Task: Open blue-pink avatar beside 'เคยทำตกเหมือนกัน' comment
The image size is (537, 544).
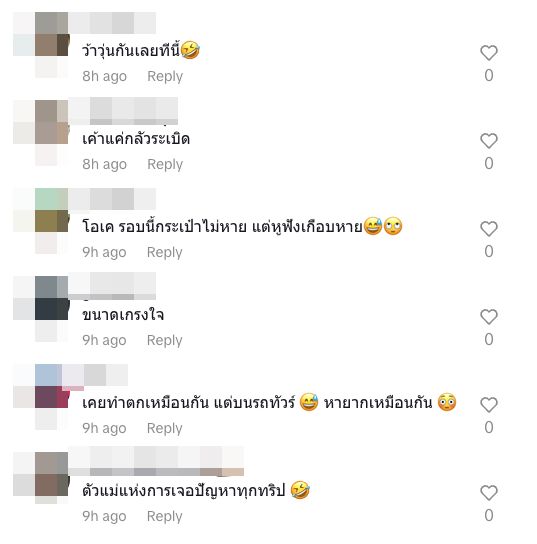Action: (51, 386)
